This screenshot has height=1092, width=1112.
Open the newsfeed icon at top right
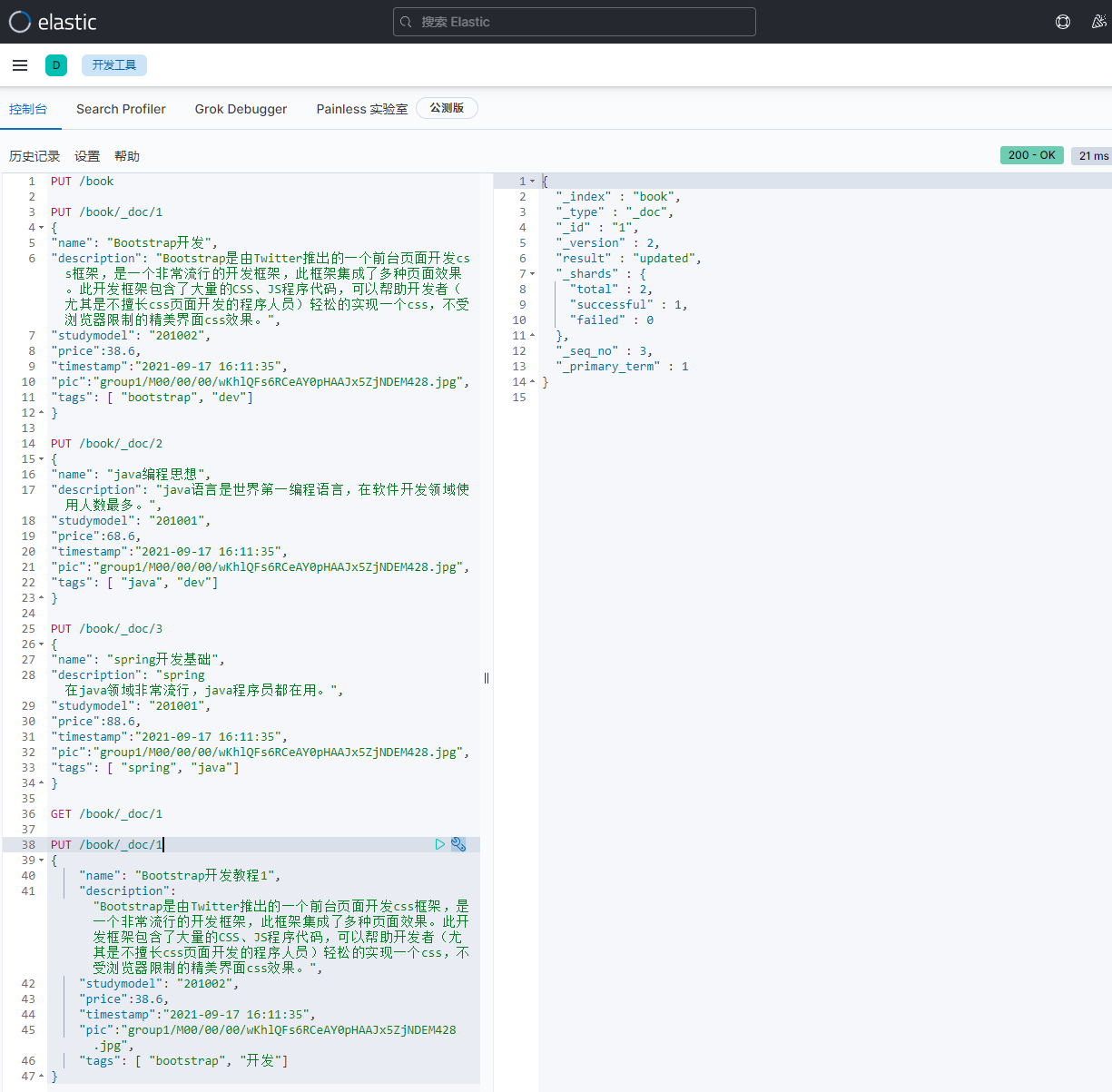coord(1098,22)
